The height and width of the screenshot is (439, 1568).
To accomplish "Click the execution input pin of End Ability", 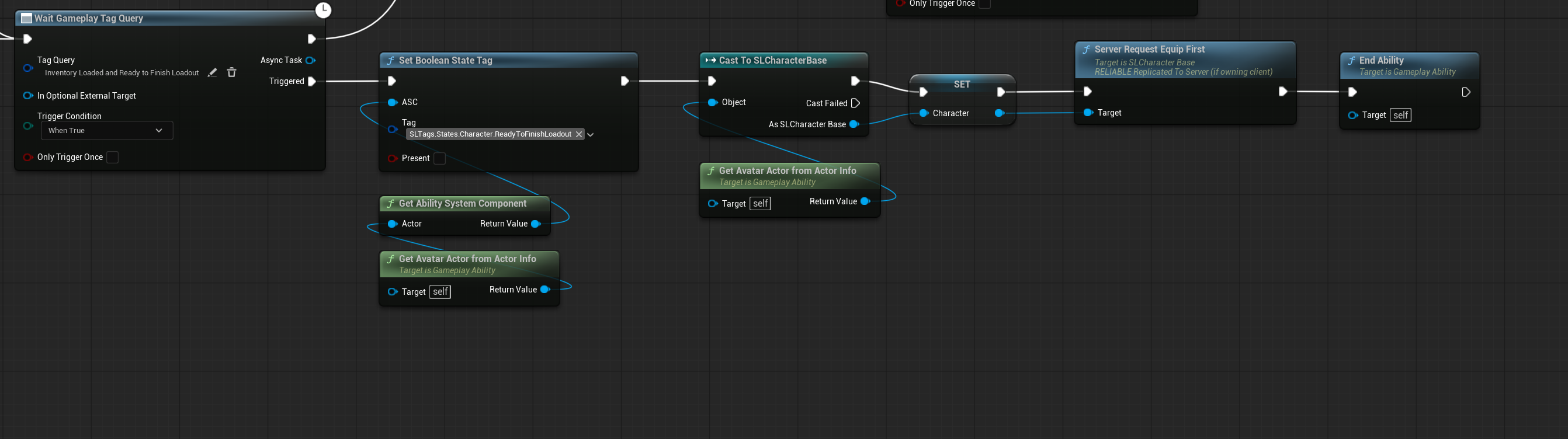I will (1352, 92).
